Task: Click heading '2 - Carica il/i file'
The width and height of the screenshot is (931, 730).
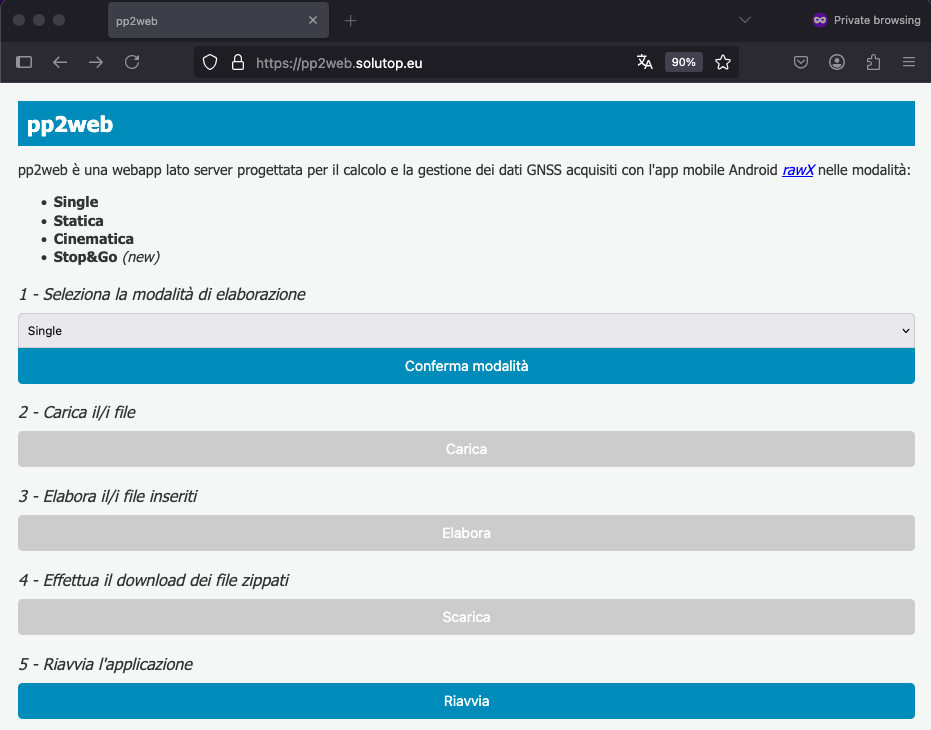Action: pyautogui.click(x=77, y=412)
